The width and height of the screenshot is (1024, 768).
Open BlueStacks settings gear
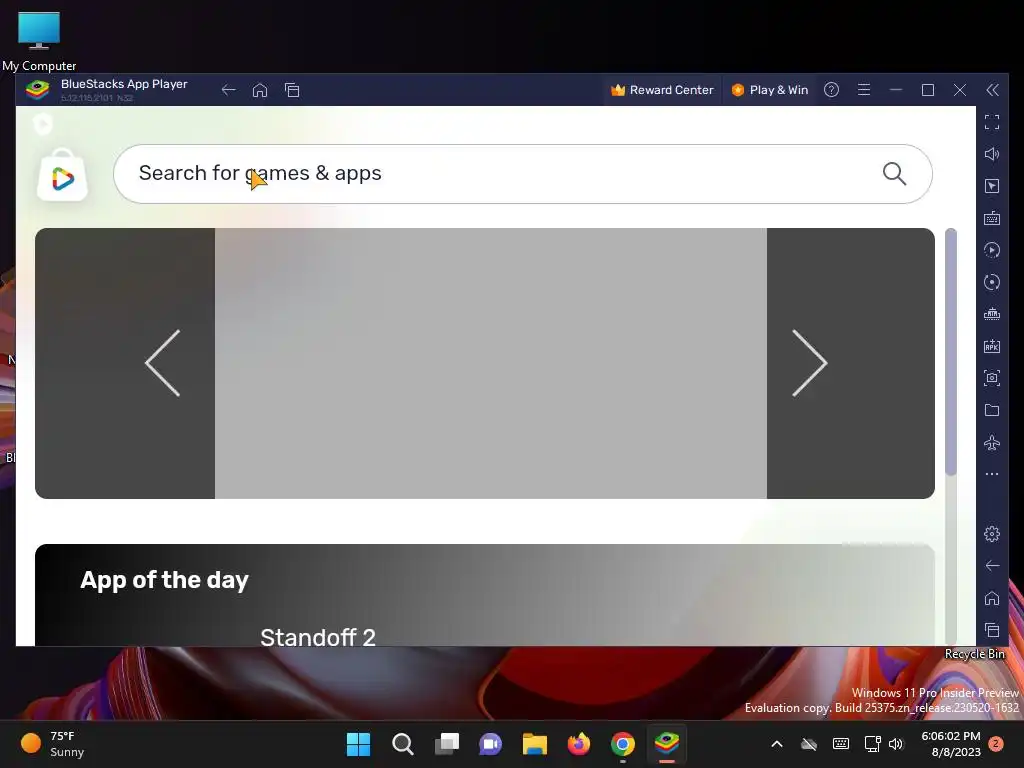992,534
